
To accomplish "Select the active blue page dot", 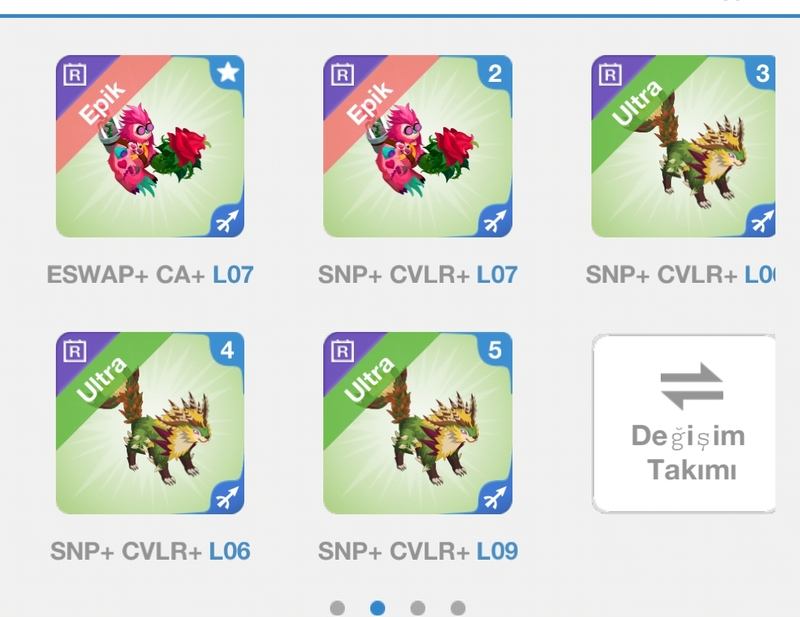I will pyautogui.click(x=378, y=608).
